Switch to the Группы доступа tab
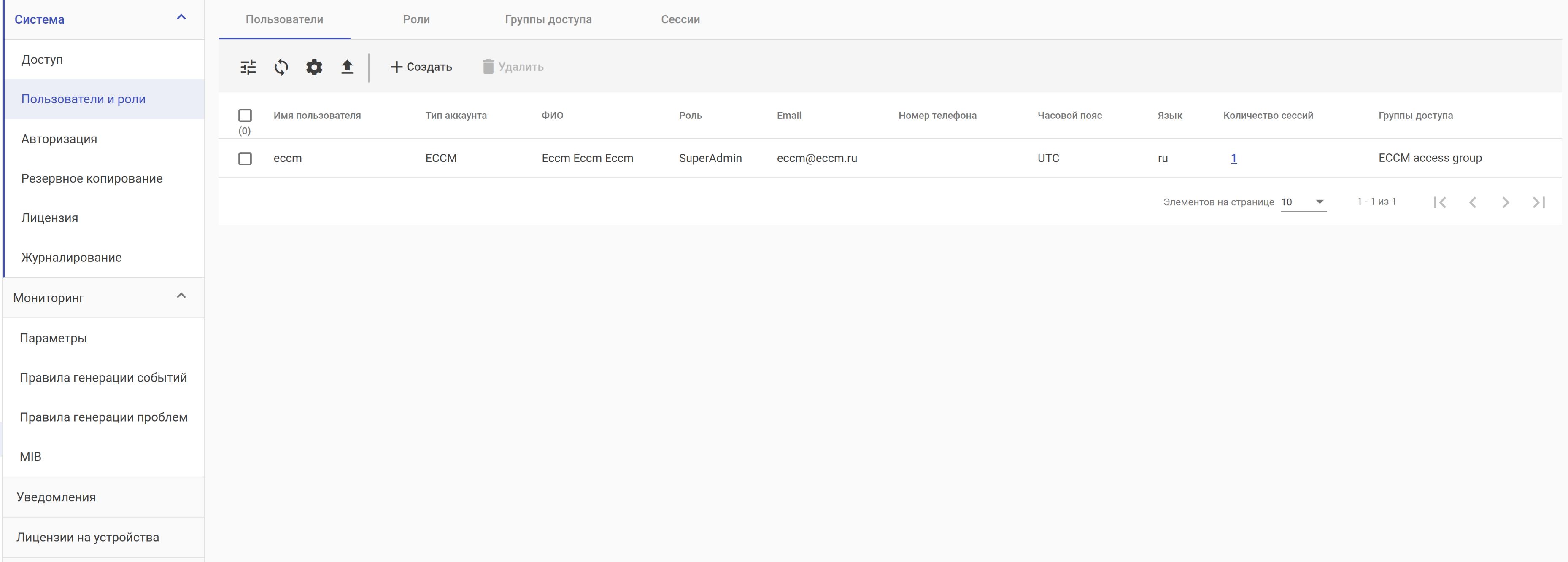The width and height of the screenshot is (1568, 562). tap(548, 19)
